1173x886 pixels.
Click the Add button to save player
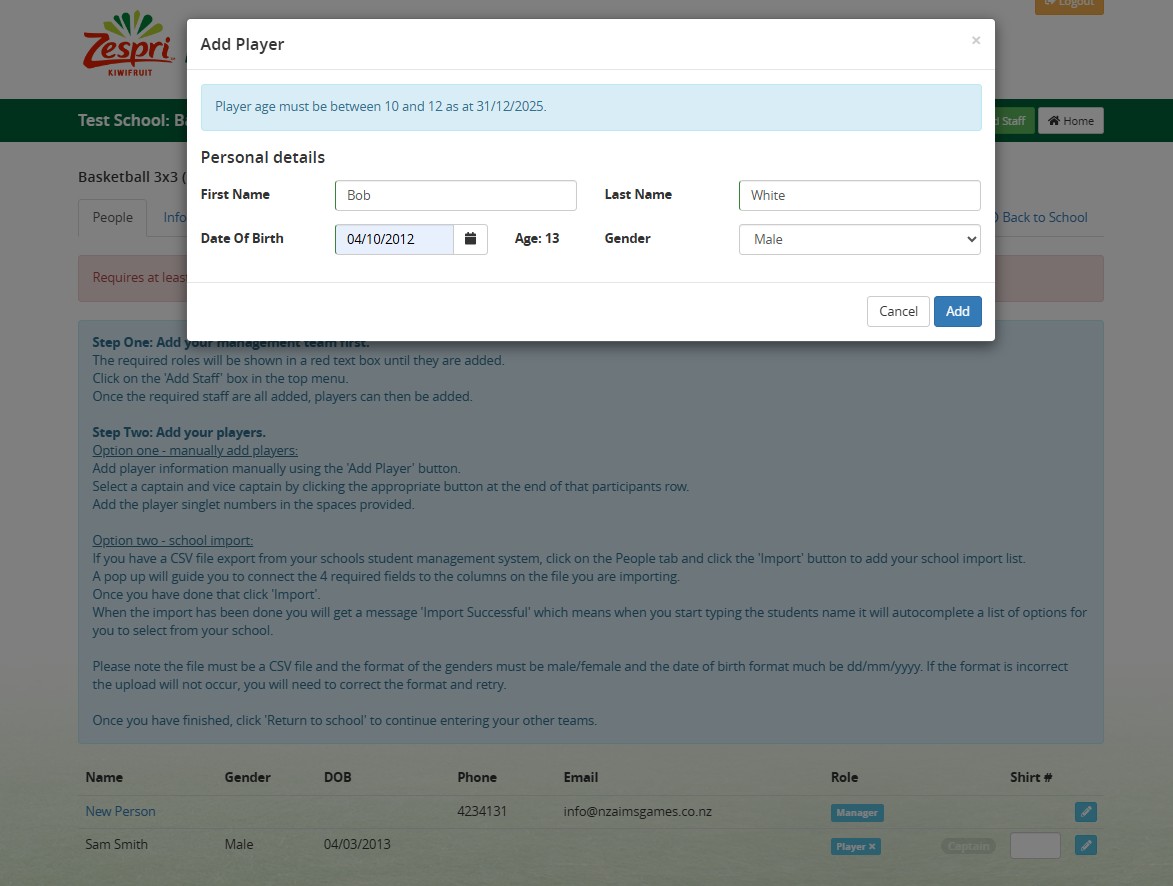[957, 311]
